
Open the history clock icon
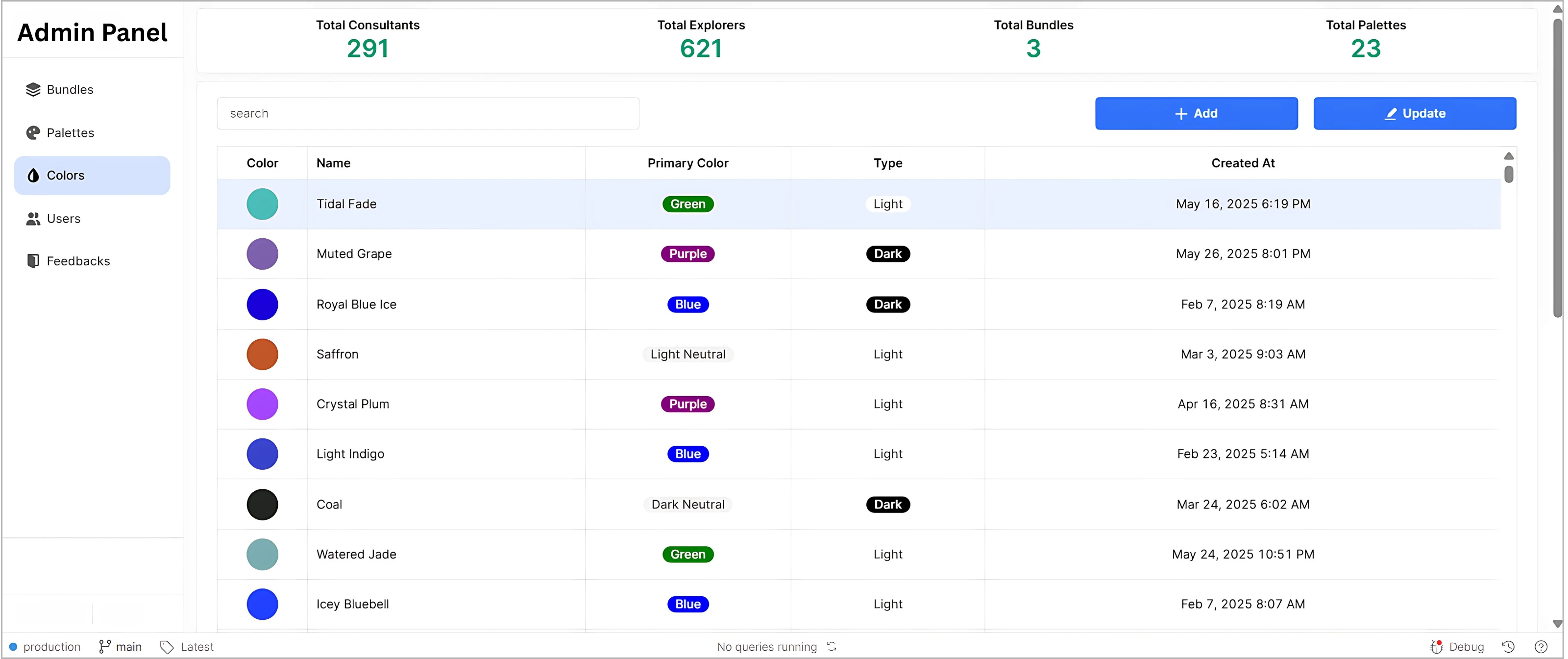point(1508,647)
